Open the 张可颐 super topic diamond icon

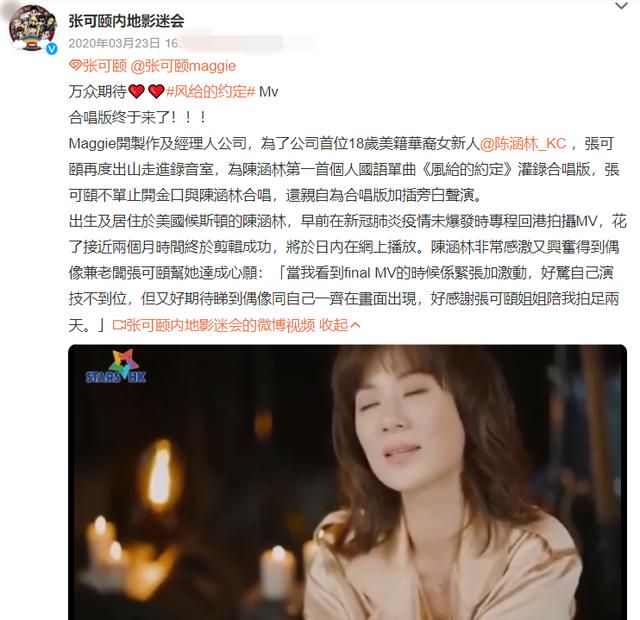(x=75, y=65)
